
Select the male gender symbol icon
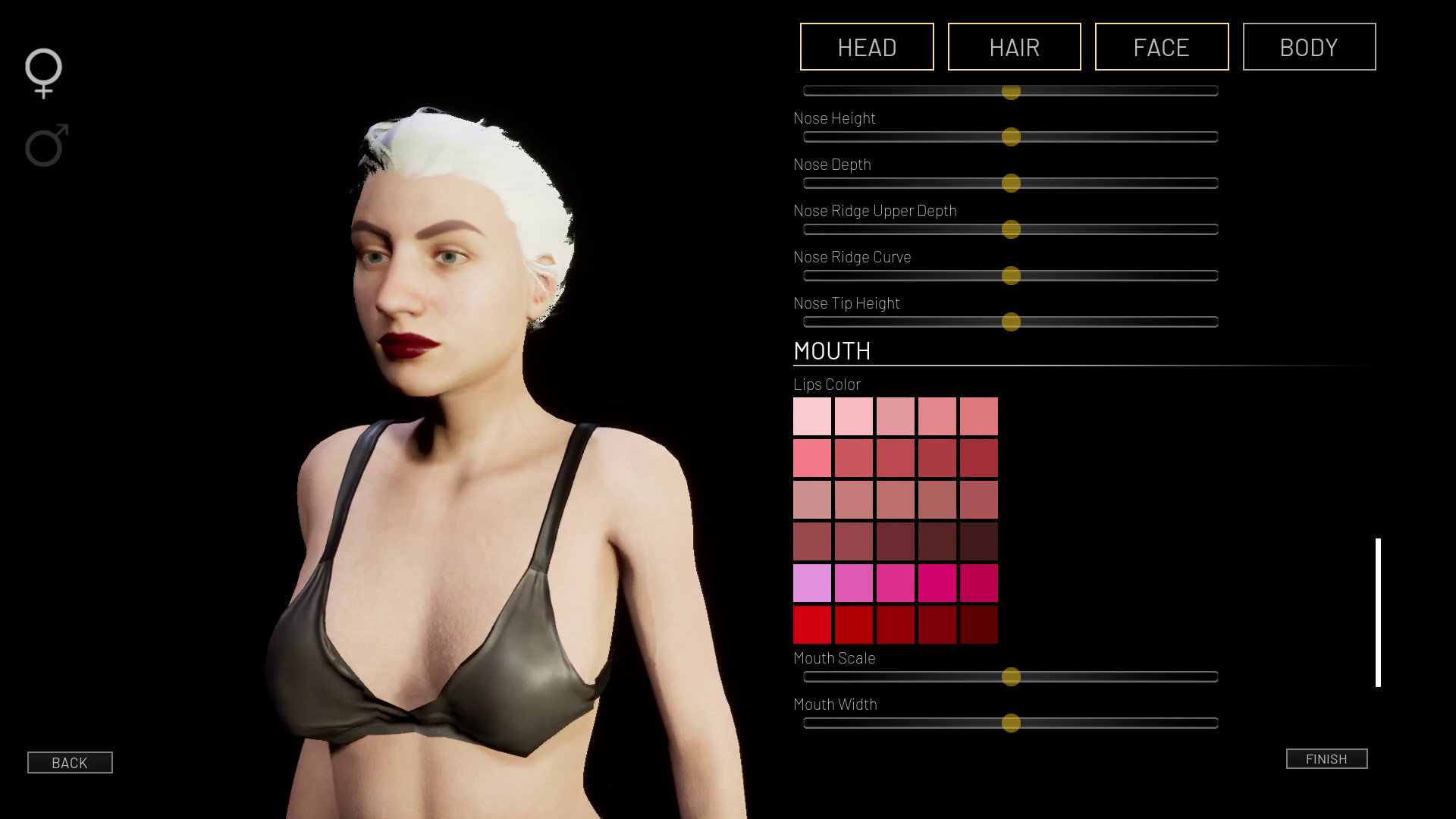click(x=46, y=145)
